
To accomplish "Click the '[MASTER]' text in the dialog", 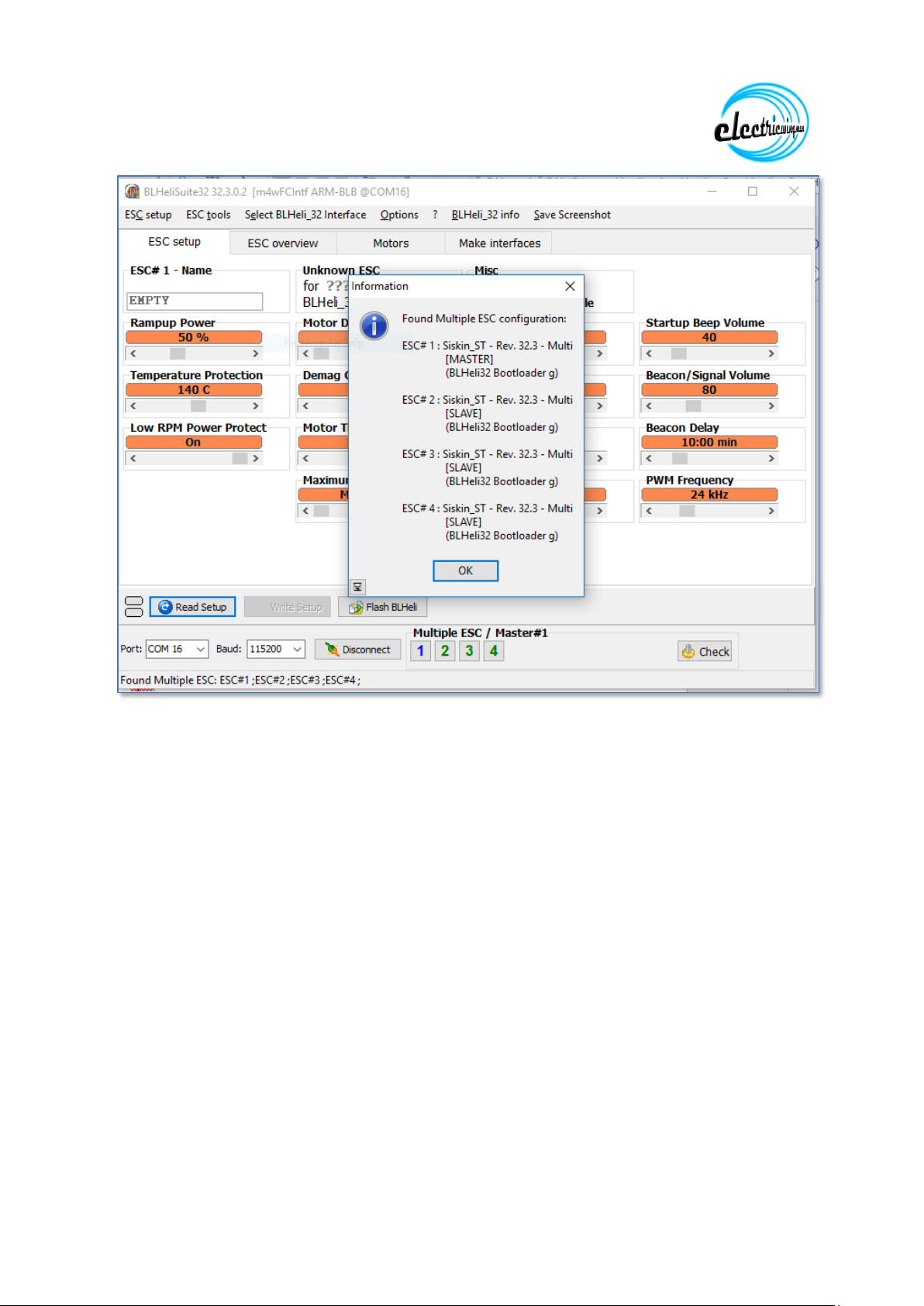I will [x=469, y=359].
